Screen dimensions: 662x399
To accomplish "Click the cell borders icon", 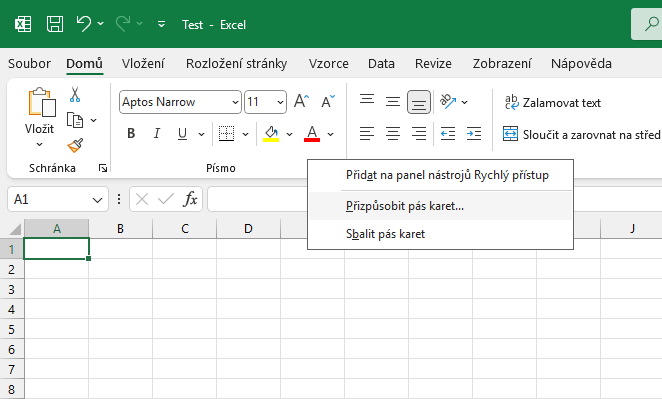I will pos(226,133).
